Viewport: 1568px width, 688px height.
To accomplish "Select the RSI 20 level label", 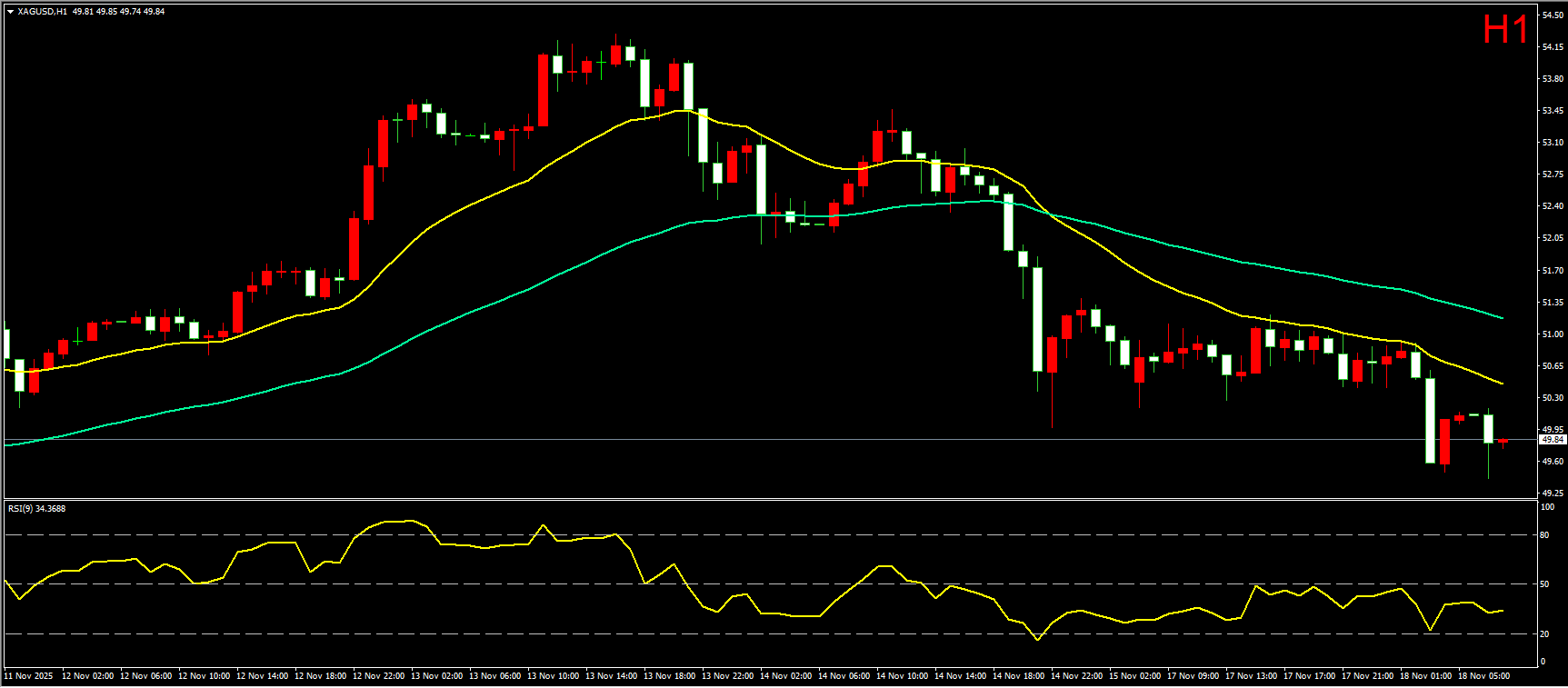I will (x=1544, y=634).
